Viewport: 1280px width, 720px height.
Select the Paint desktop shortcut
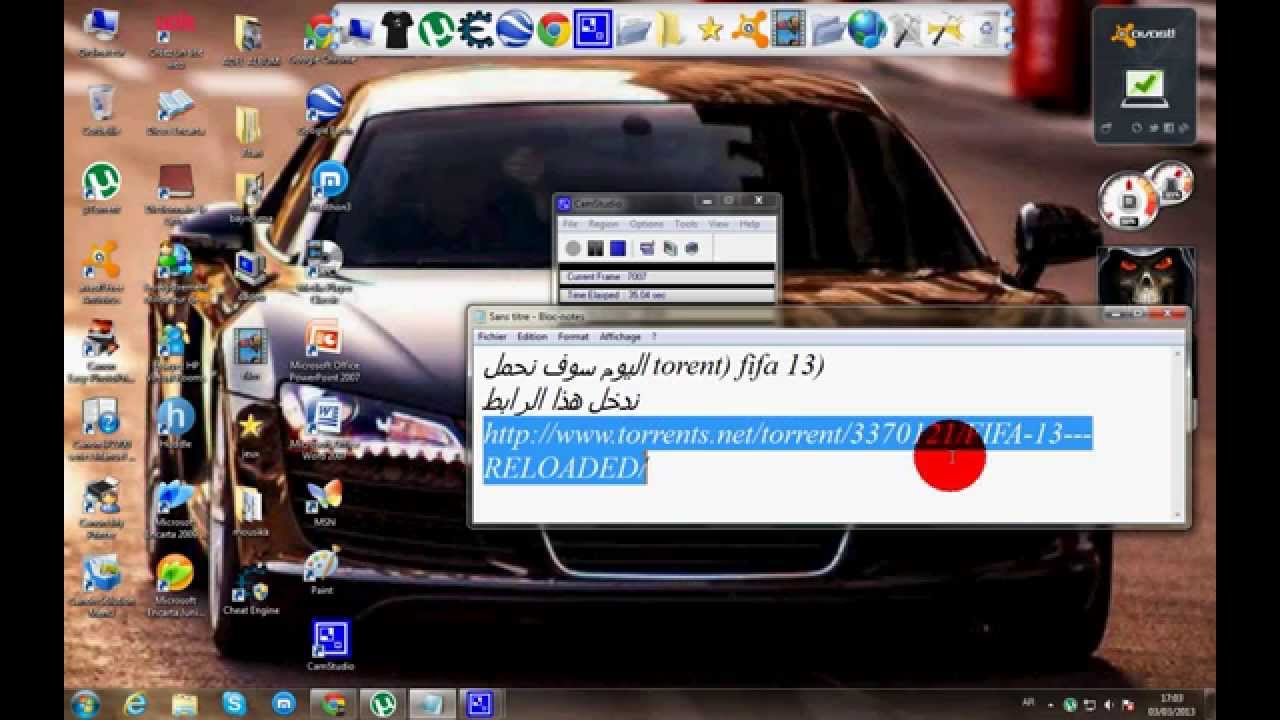pyautogui.click(x=322, y=572)
